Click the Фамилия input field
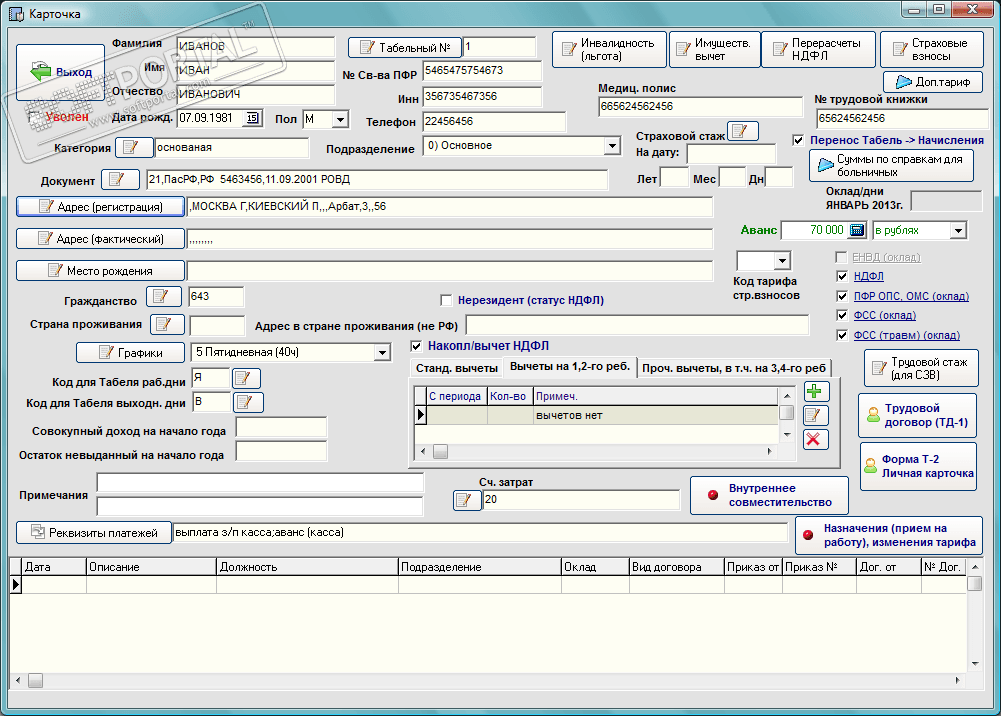Screen dimensions: 1001x716 point(255,47)
